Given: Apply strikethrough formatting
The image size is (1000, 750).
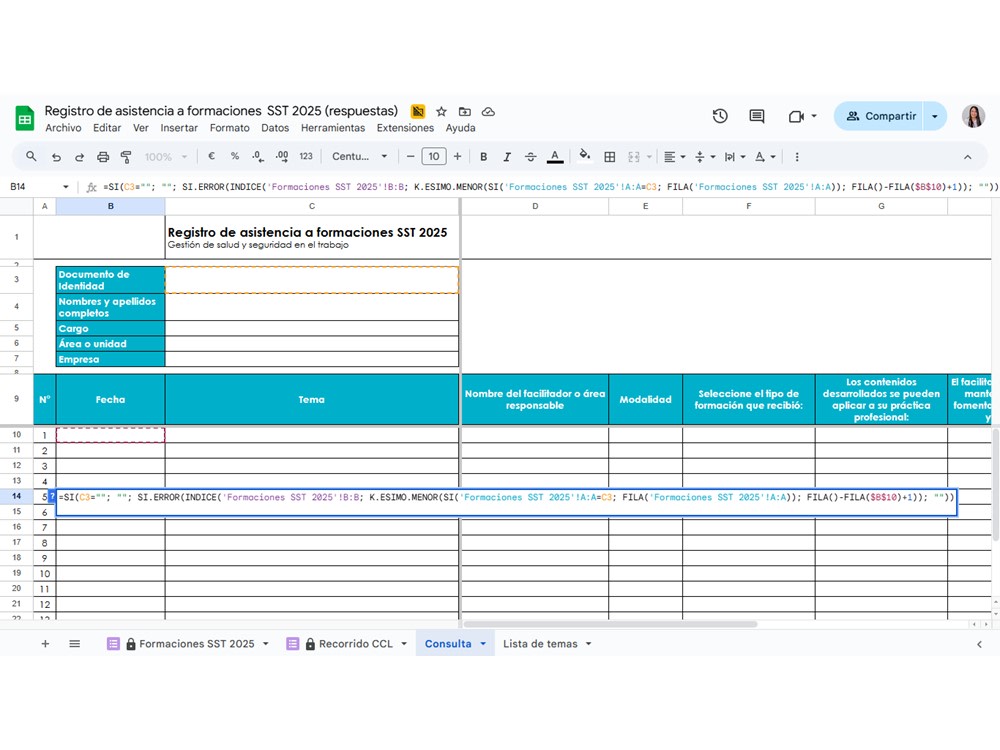Looking at the screenshot, I should tap(531, 157).
